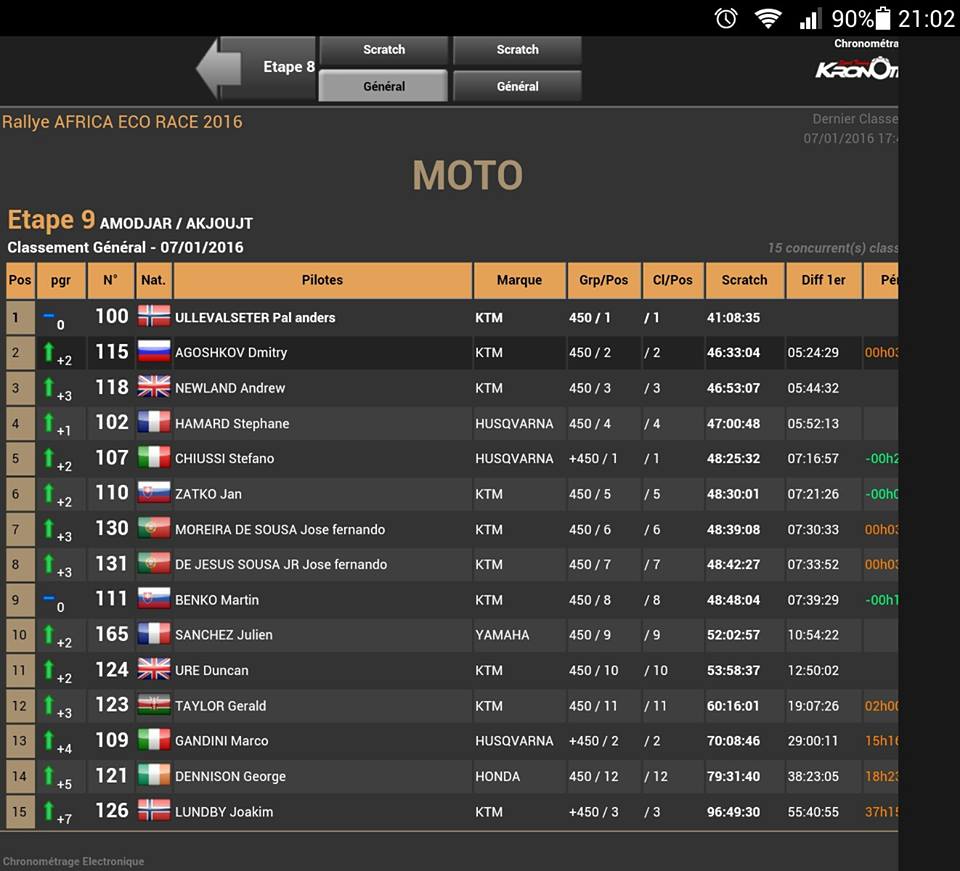Tap the alarm clock status icon
This screenshot has width=960, height=871.
pos(726,18)
